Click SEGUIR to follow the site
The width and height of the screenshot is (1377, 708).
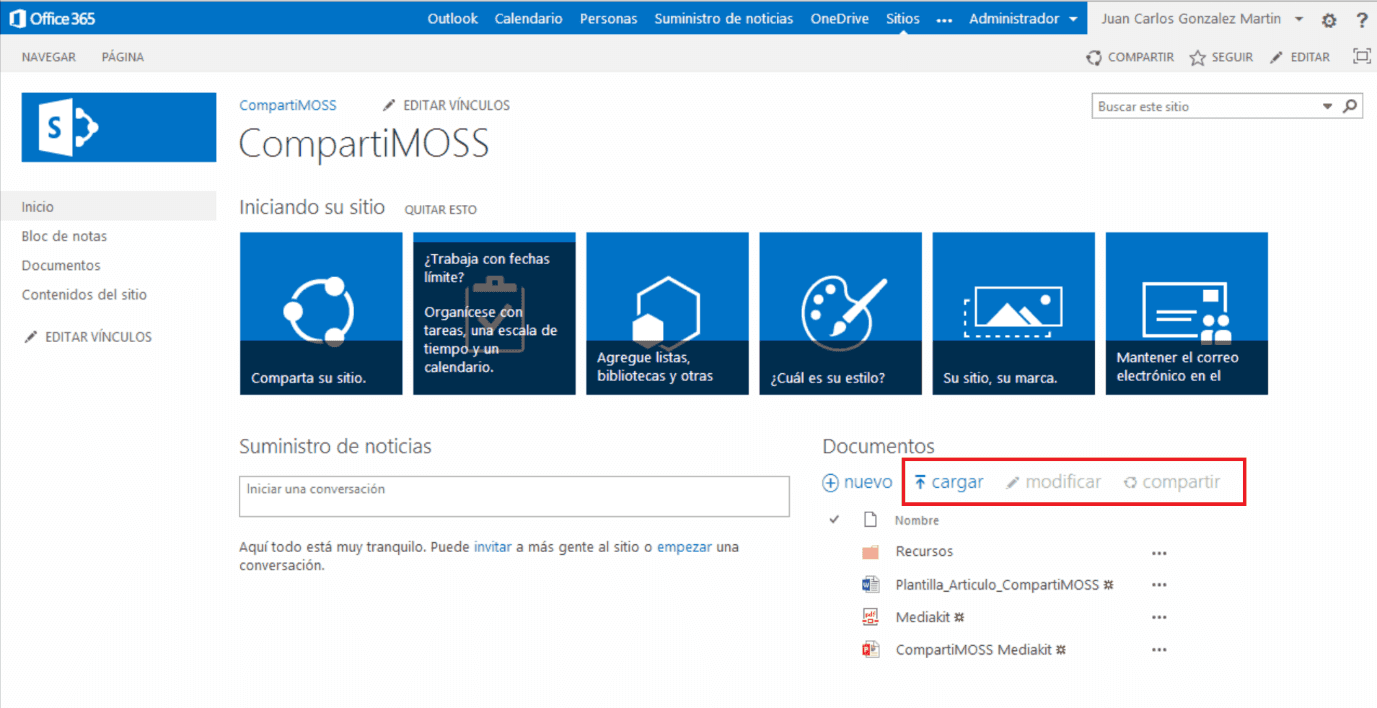point(1221,57)
